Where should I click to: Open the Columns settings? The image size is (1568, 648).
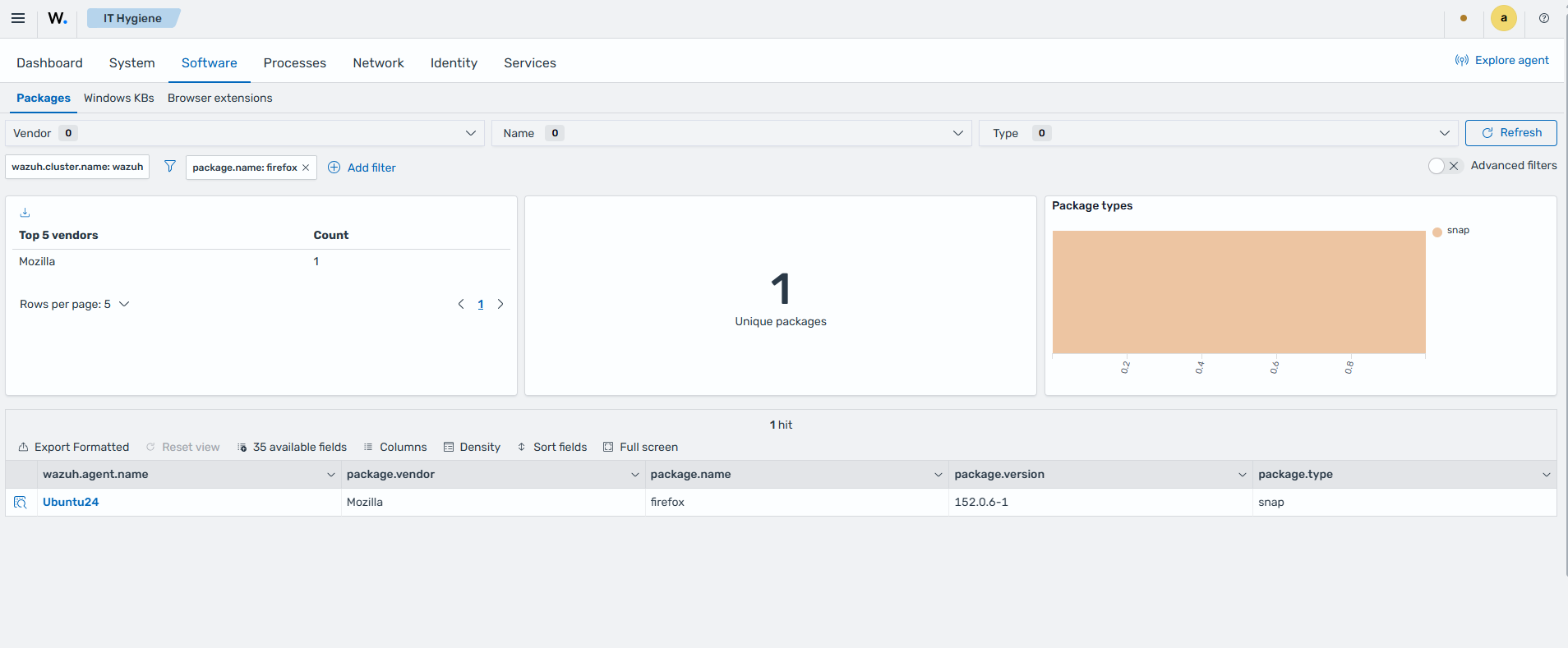coord(395,447)
